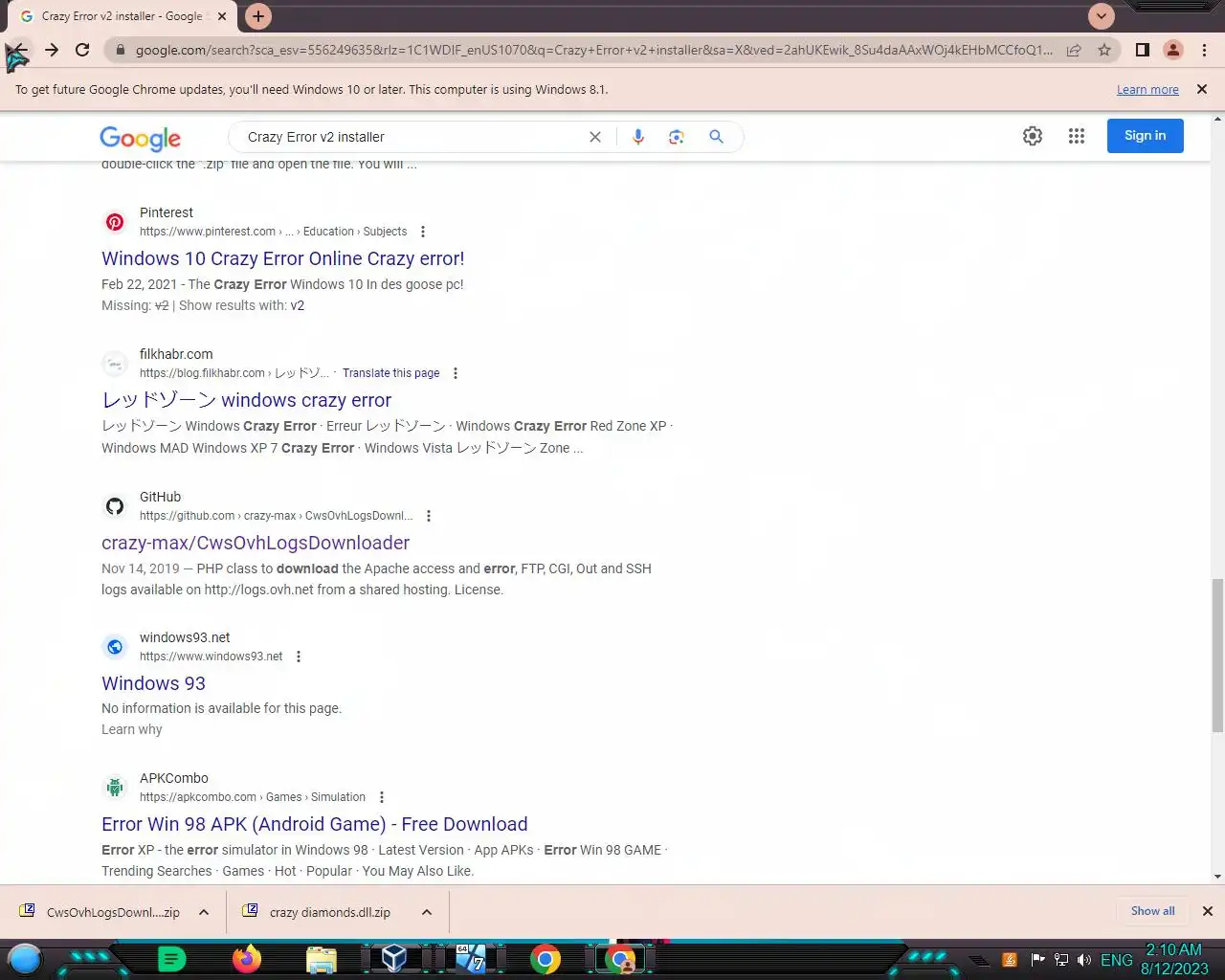Open the Chrome three-dot menu

[x=1204, y=50]
